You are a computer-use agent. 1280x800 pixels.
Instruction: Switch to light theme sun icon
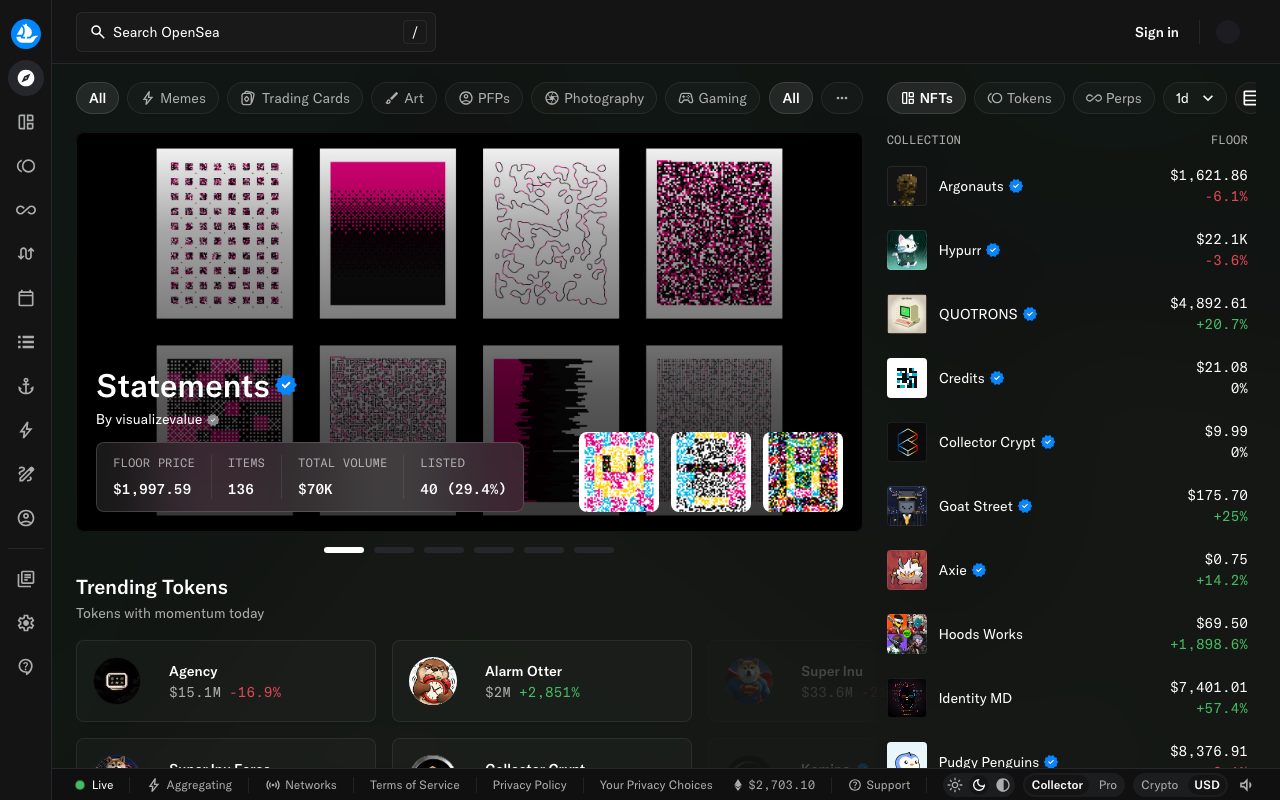click(x=955, y=785)
